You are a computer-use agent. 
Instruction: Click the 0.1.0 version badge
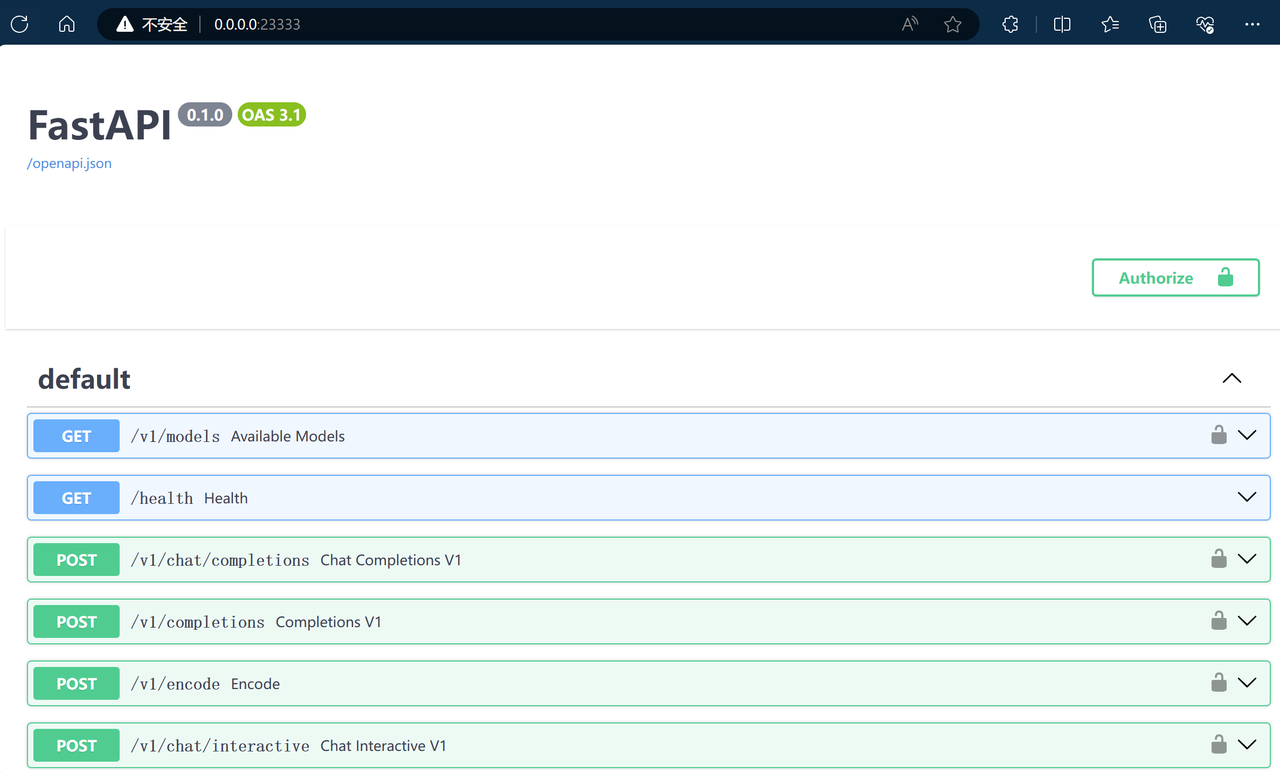coord(205,115)
